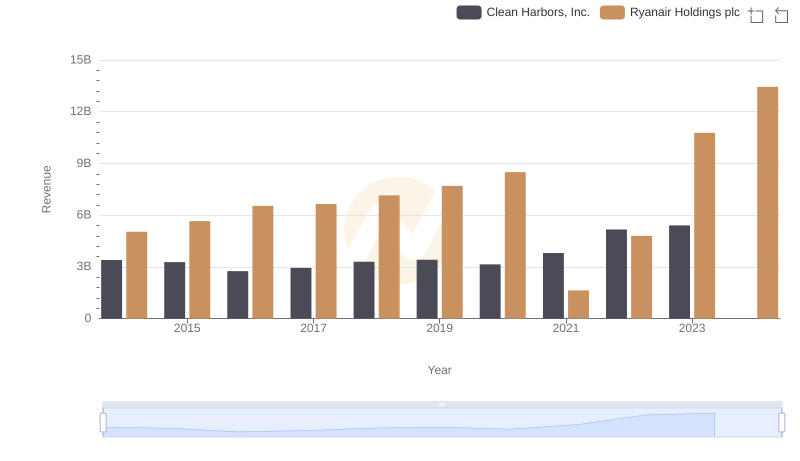Image resolution: width=800 pixels, height=461 pixels.
Task: Click the zoom reset icon
Action: [781, 15]
